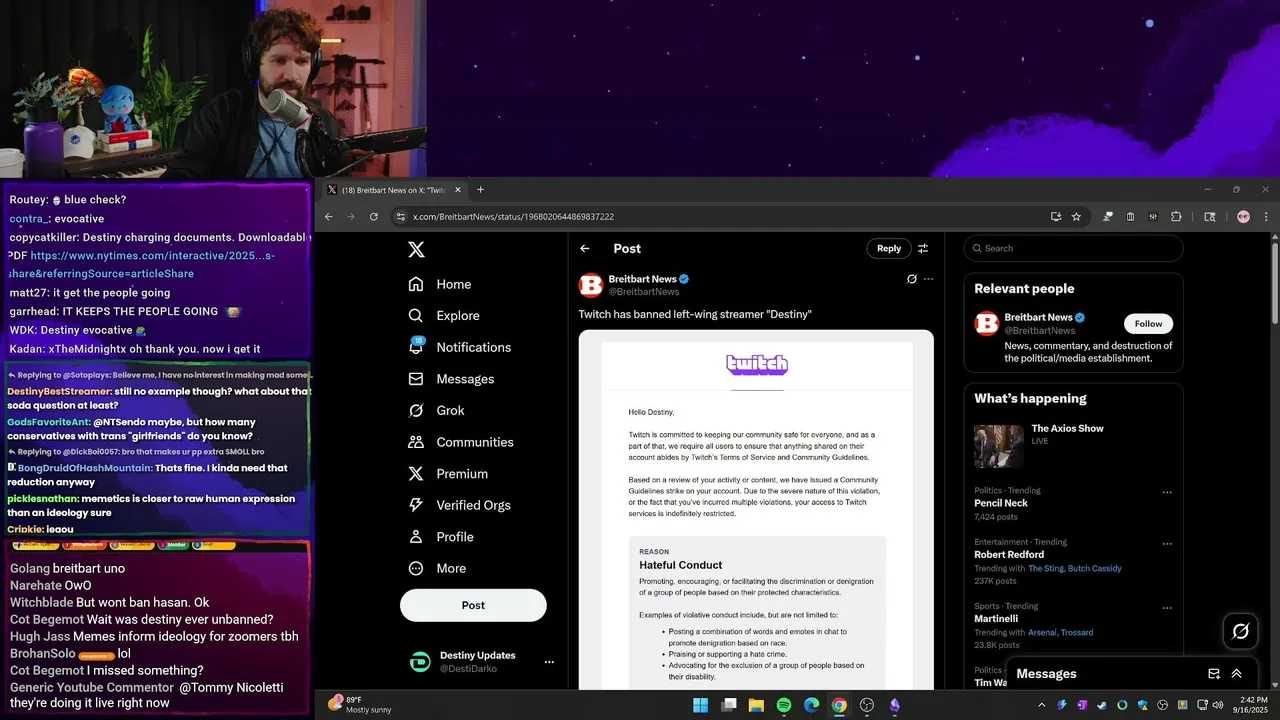Open the Extensions puzzle icon
The height and width of the screenshot is (720, 1280).
(1176, 216)
